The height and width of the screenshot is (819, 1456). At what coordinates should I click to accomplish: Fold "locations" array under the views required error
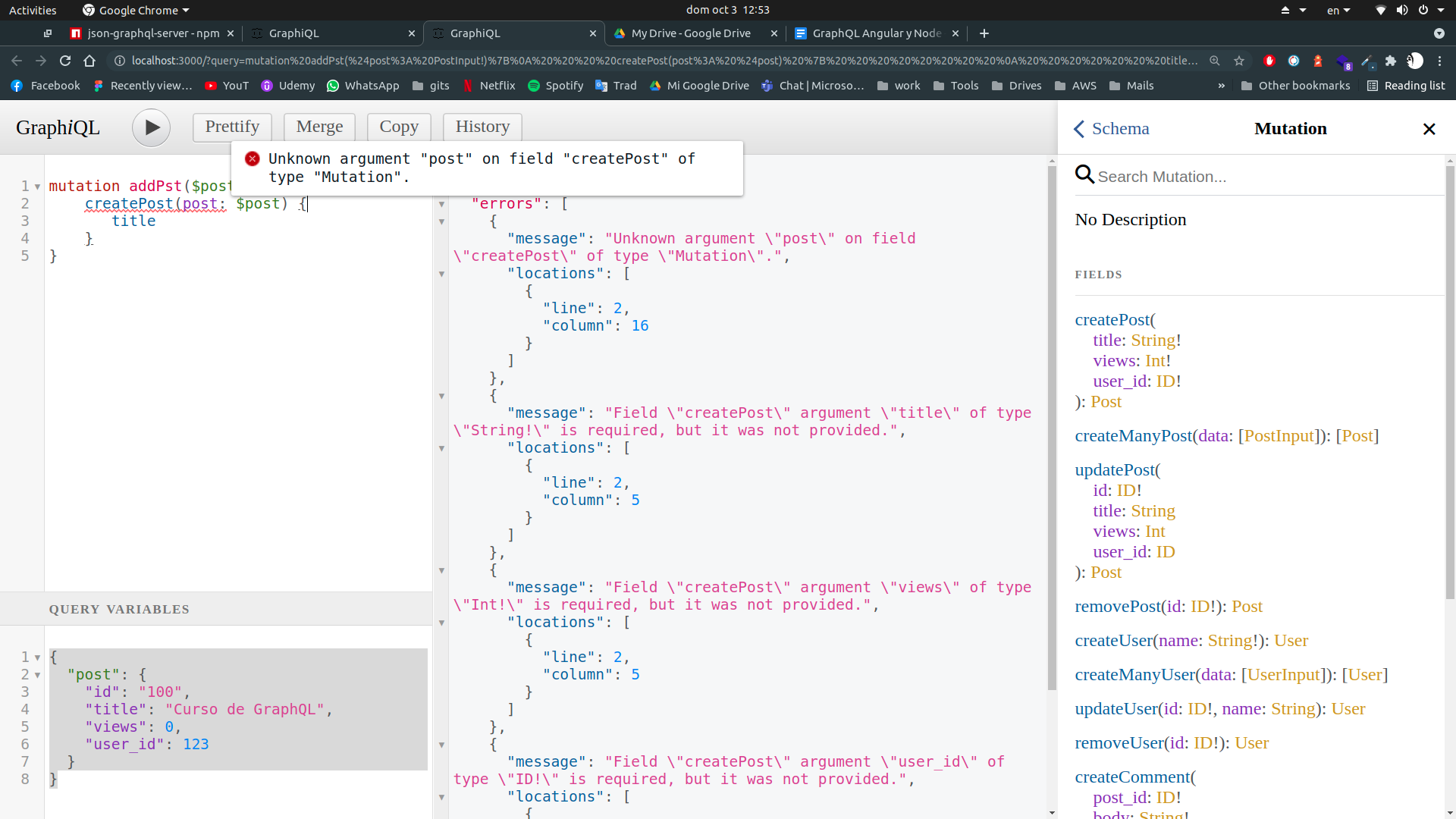pos(441,623)
